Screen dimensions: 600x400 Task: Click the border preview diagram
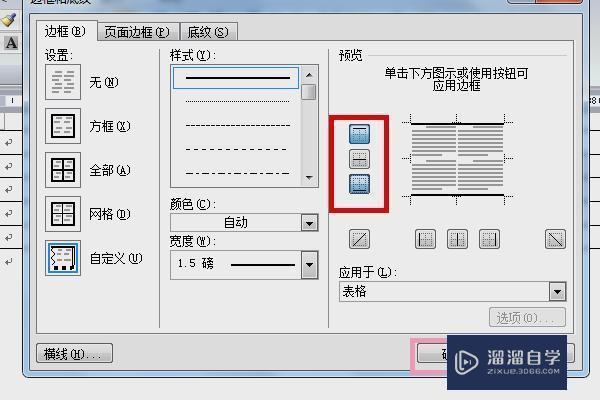tap(457, 159)
